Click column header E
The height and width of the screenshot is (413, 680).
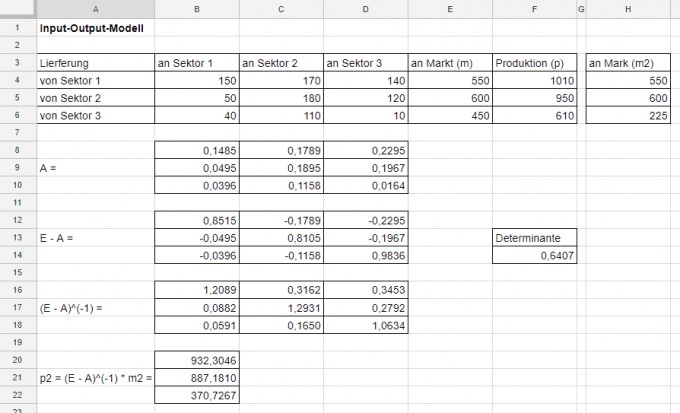(x=450, y=9)
